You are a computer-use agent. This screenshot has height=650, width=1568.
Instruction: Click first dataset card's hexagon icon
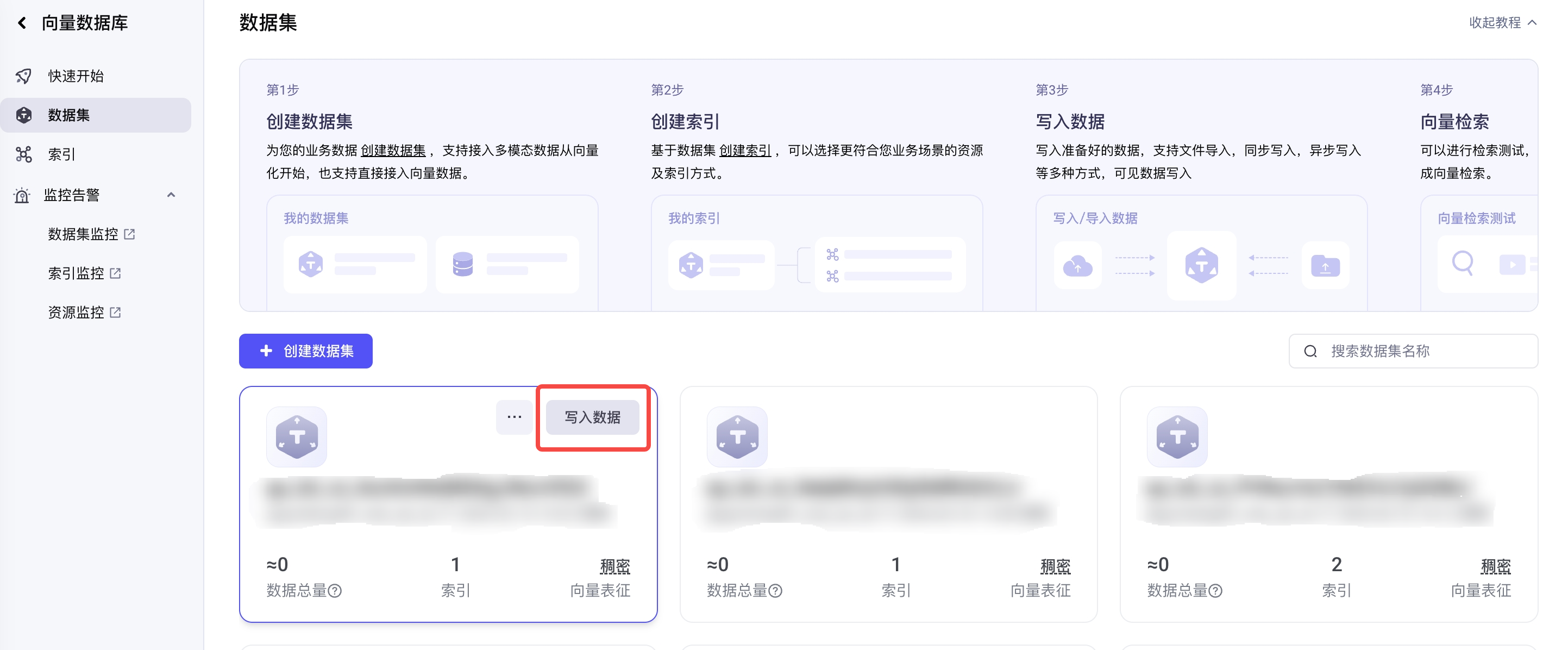[x=297, y=436]
